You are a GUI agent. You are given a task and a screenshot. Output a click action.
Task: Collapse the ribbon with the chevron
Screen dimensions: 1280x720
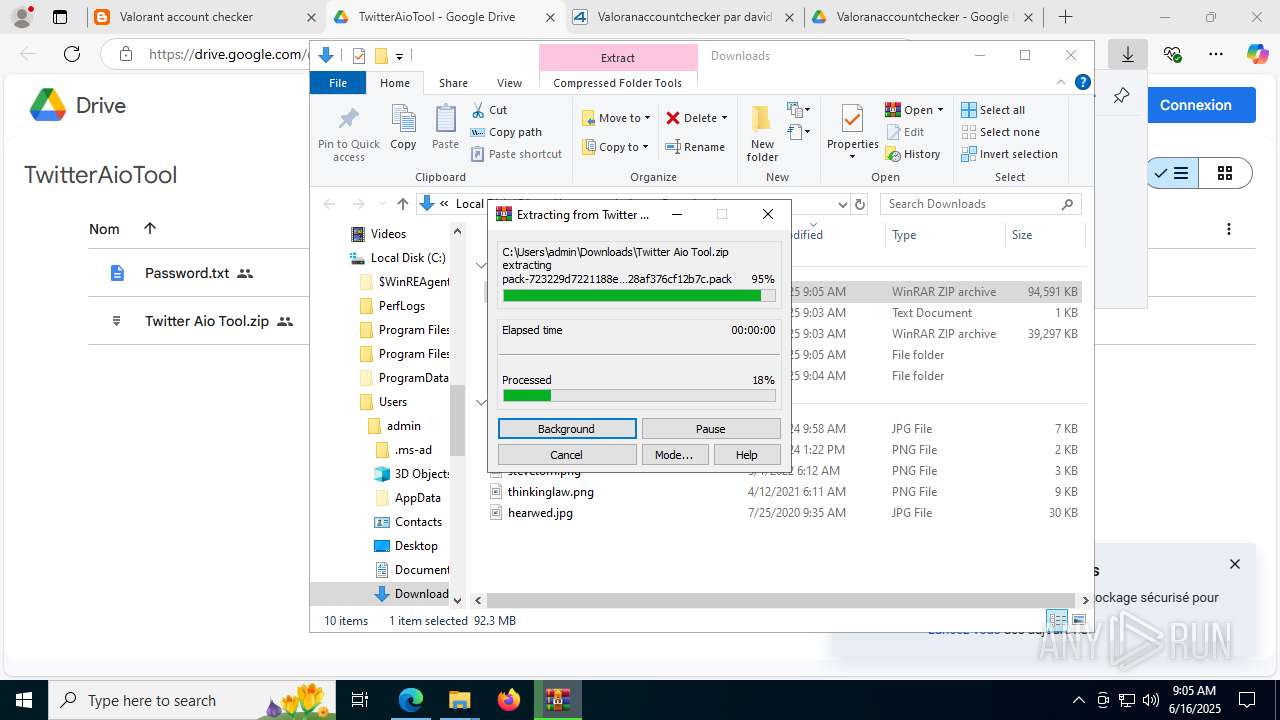1061,83
